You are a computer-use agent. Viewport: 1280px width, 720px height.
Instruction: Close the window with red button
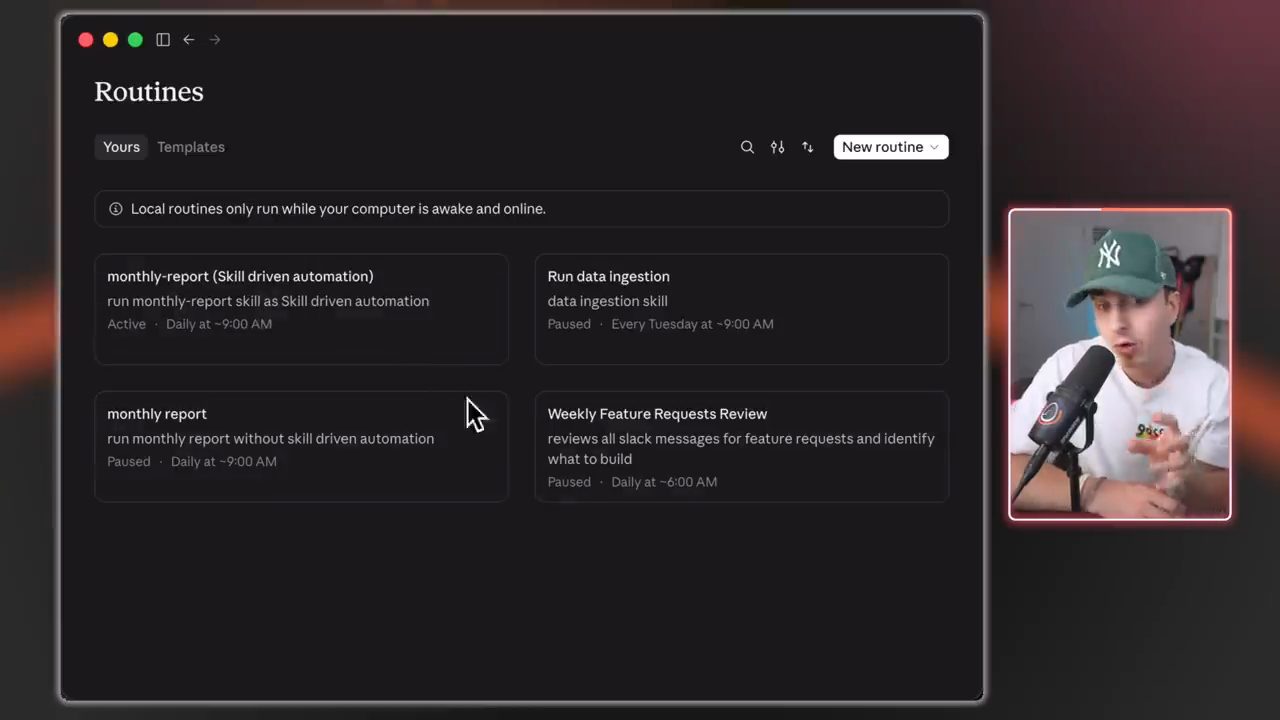click(86, 40)
